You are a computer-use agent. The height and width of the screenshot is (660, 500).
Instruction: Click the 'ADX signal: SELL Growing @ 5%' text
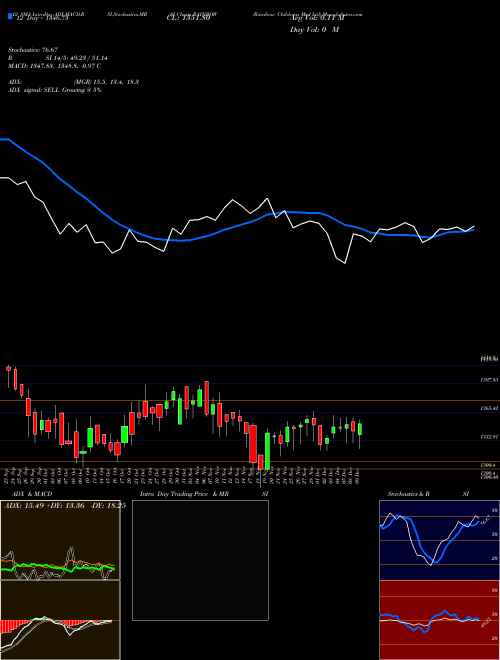coord(55,90)
